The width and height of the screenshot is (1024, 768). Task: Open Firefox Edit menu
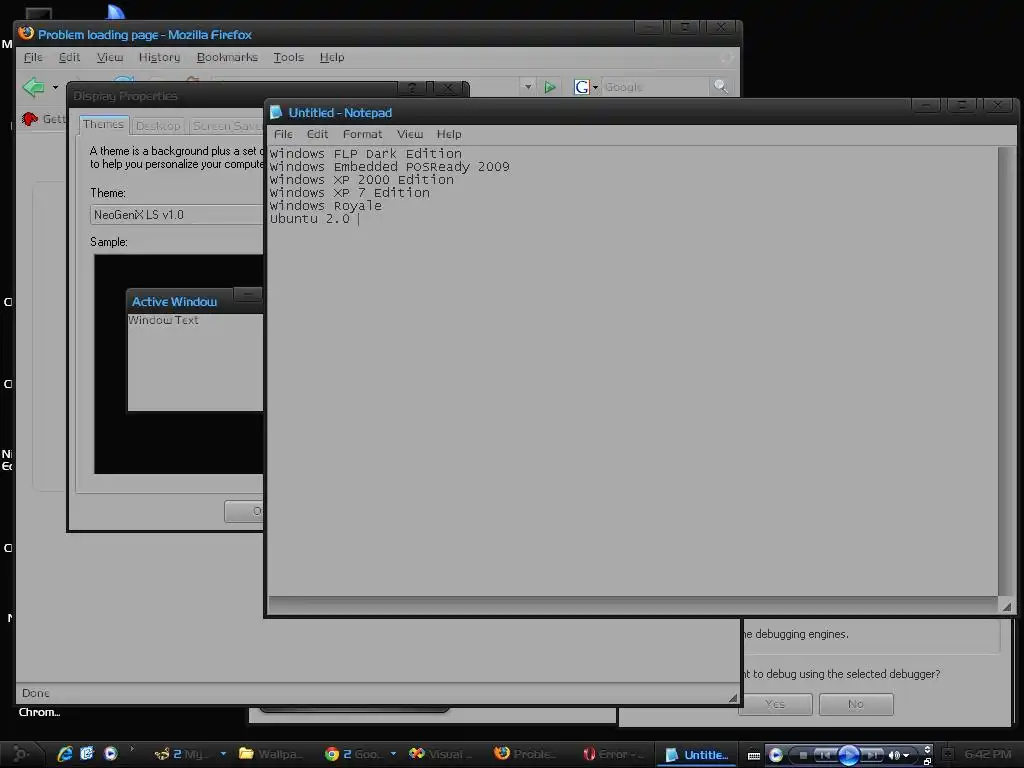pyautogui.click(x=69, y=57)
